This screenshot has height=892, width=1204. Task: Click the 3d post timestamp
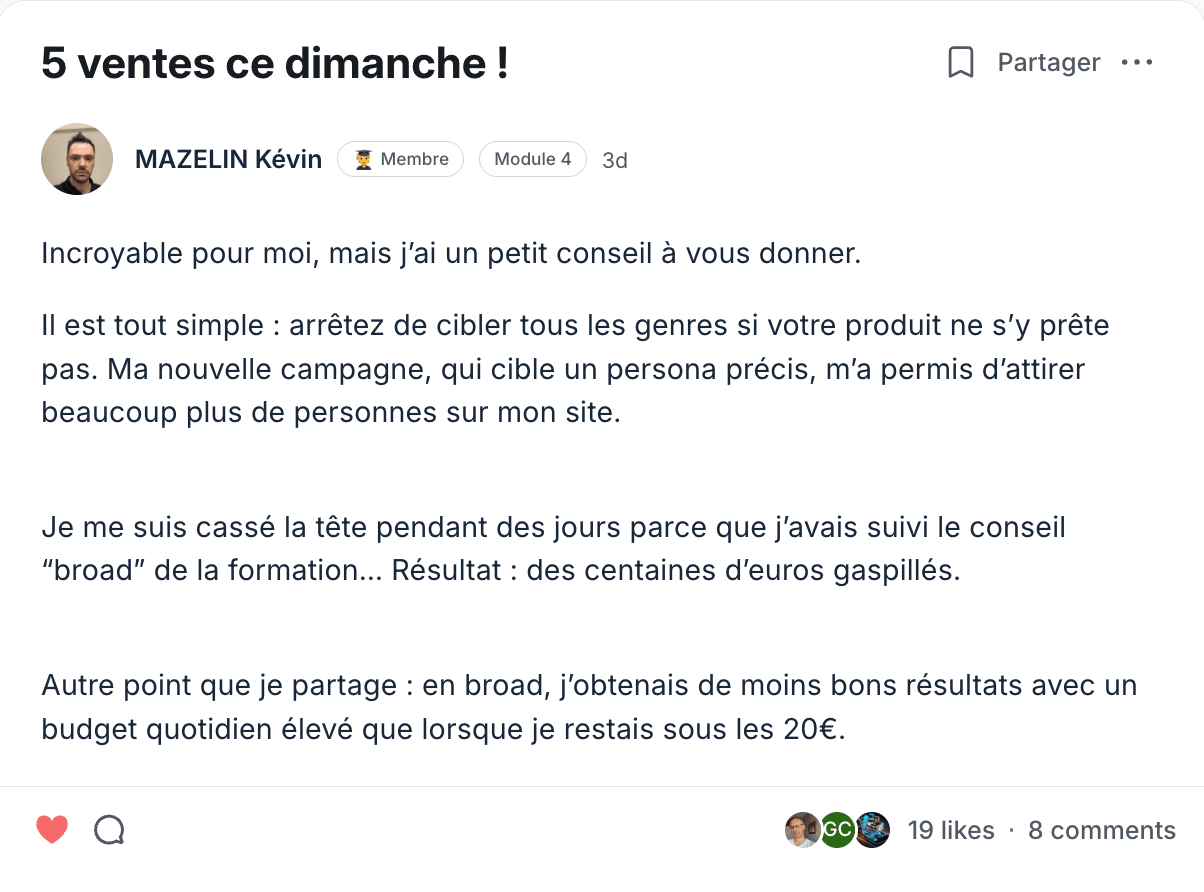pyautogui.click(x=615, y=160)
